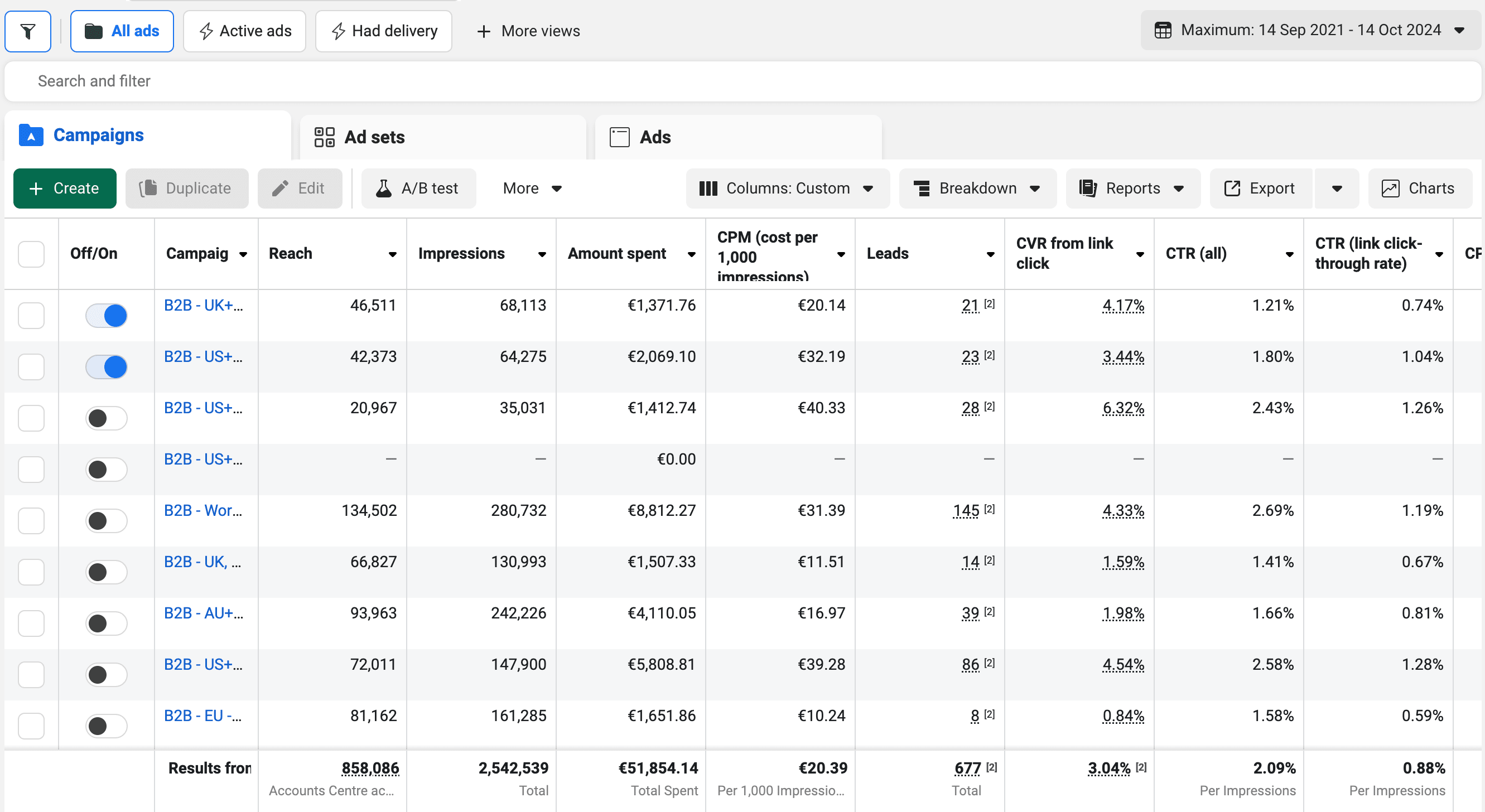The image size is (1485, 812).
Task: Open the Columns: Custom dropdown
Action: 788,188
